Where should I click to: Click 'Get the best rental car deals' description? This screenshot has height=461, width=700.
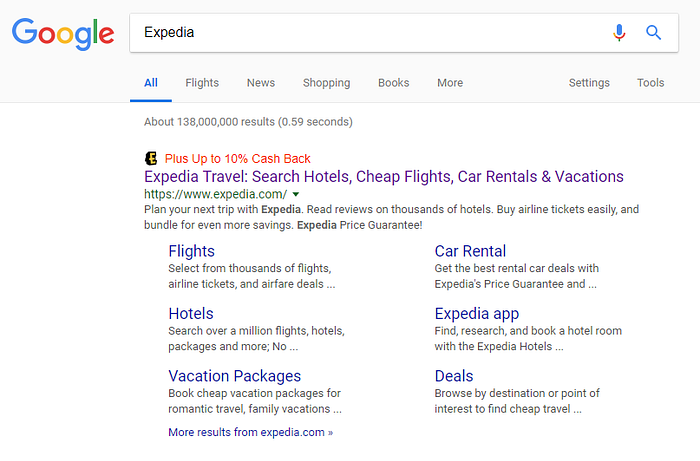[x=517, y=276]
